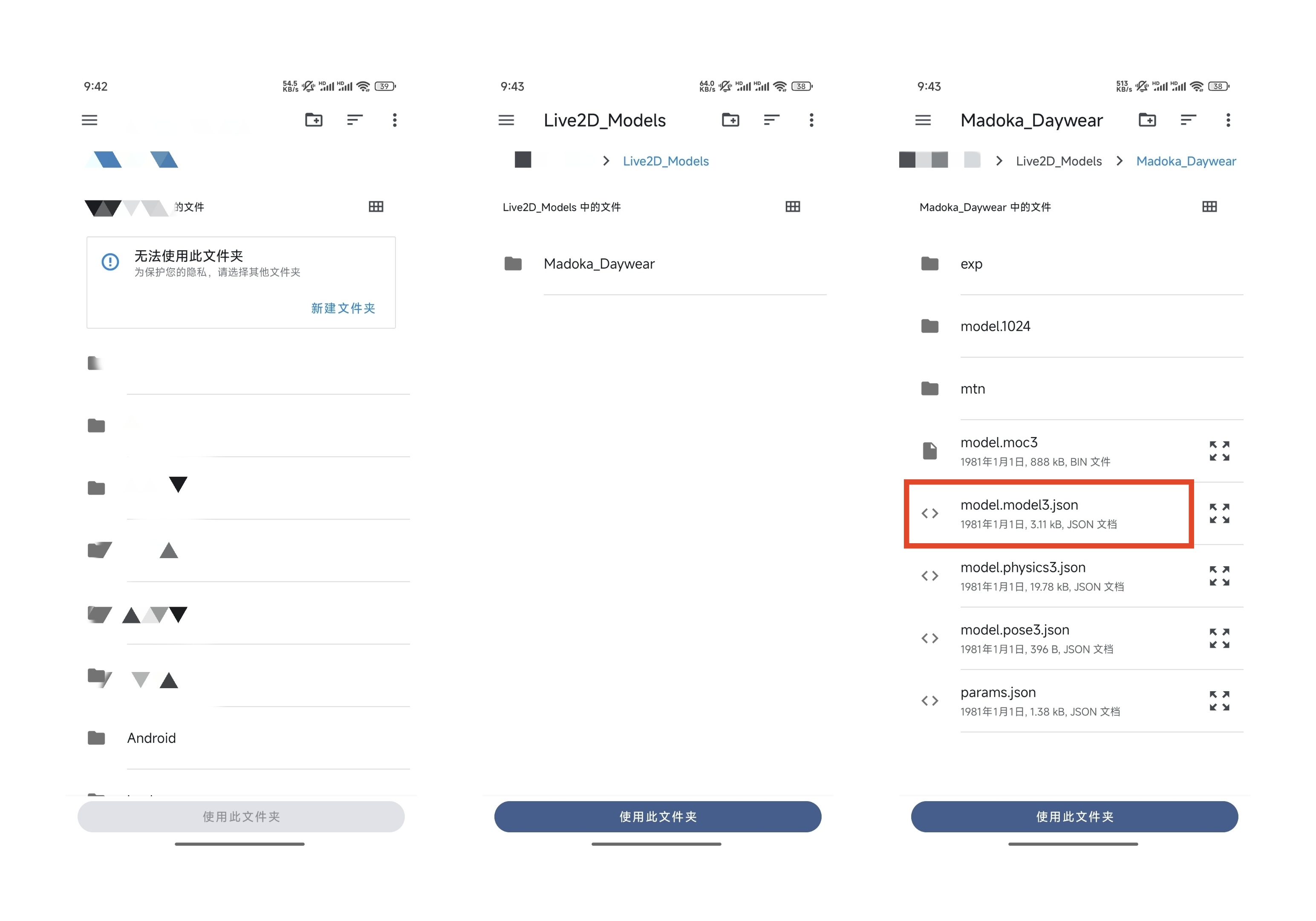Select Madoka_Daywear breadcrumb item
The width and height of the screenshot is (1316, 921).
coord(1186,161)
